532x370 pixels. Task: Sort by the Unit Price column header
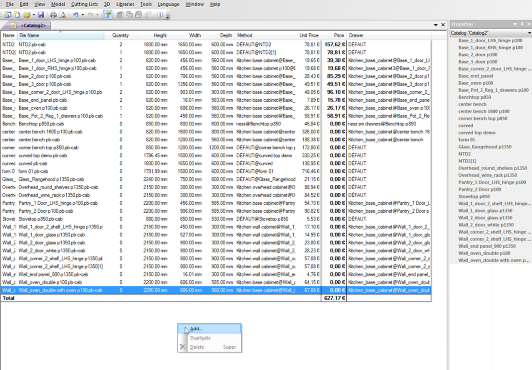click(309, 35)
